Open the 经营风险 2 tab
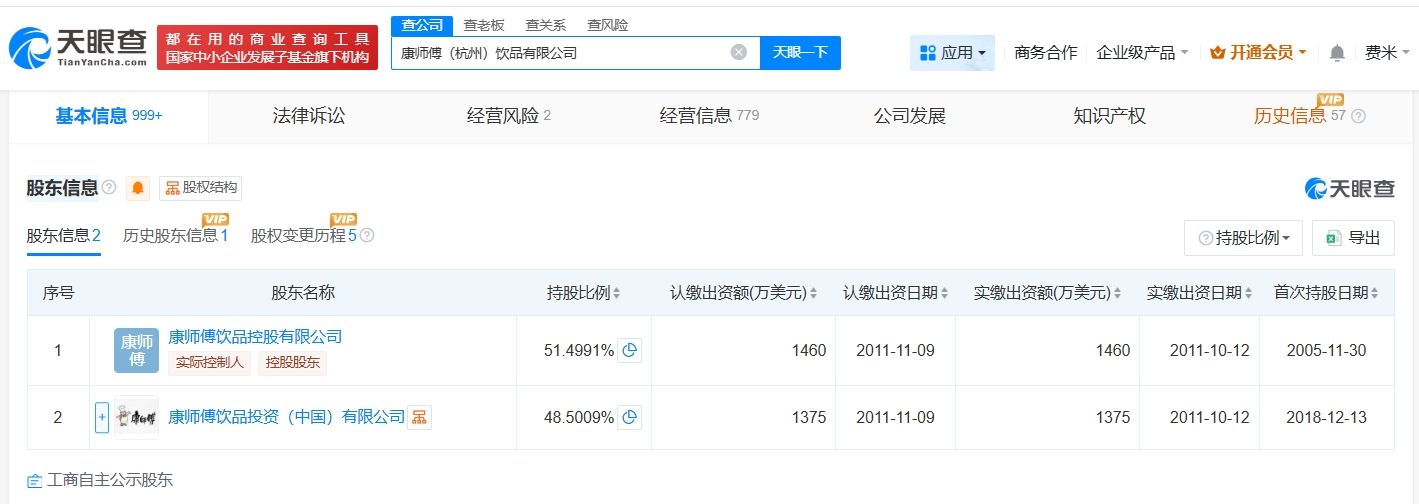 pyautogui.click(x=509, y=116)
